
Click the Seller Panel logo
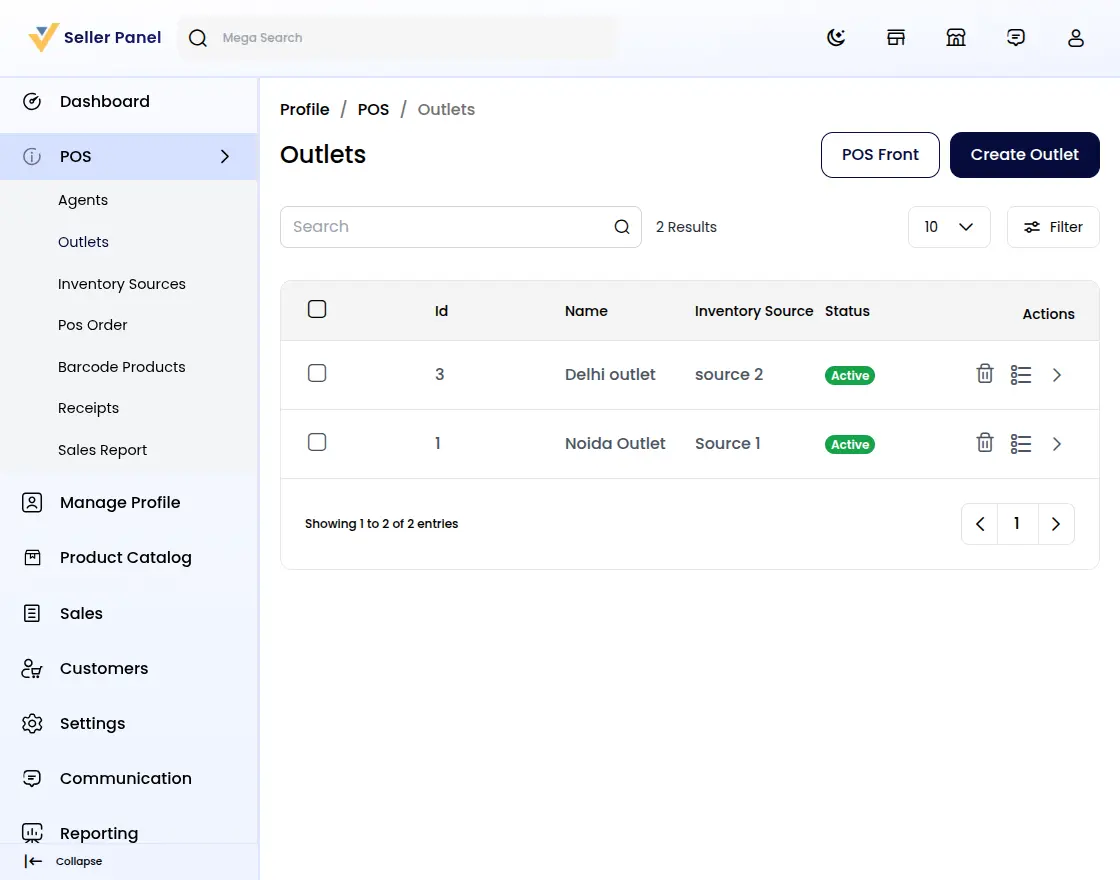[x=94, y=37]
